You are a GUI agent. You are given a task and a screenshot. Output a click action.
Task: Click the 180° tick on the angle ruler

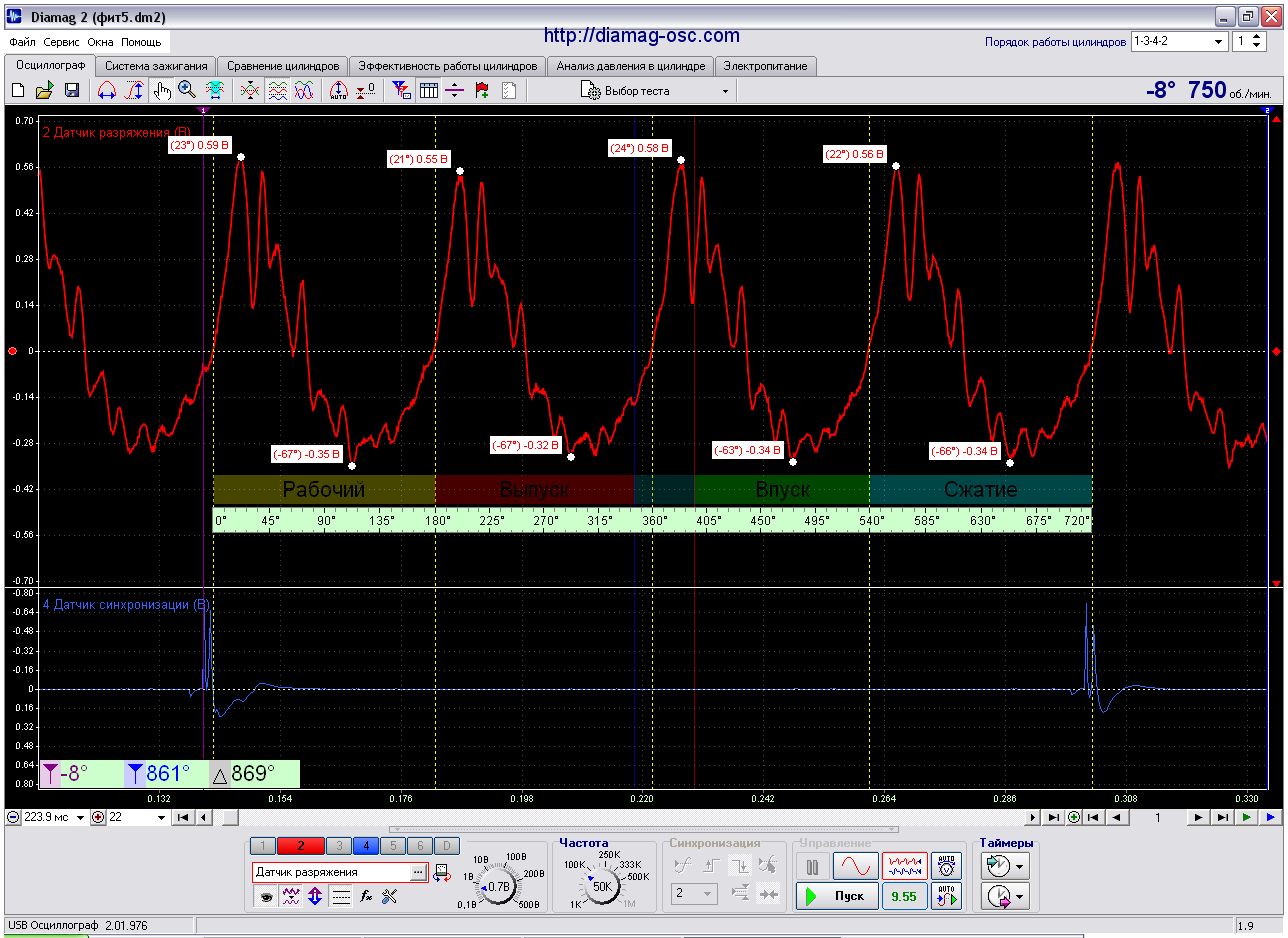tap(436, 522)
